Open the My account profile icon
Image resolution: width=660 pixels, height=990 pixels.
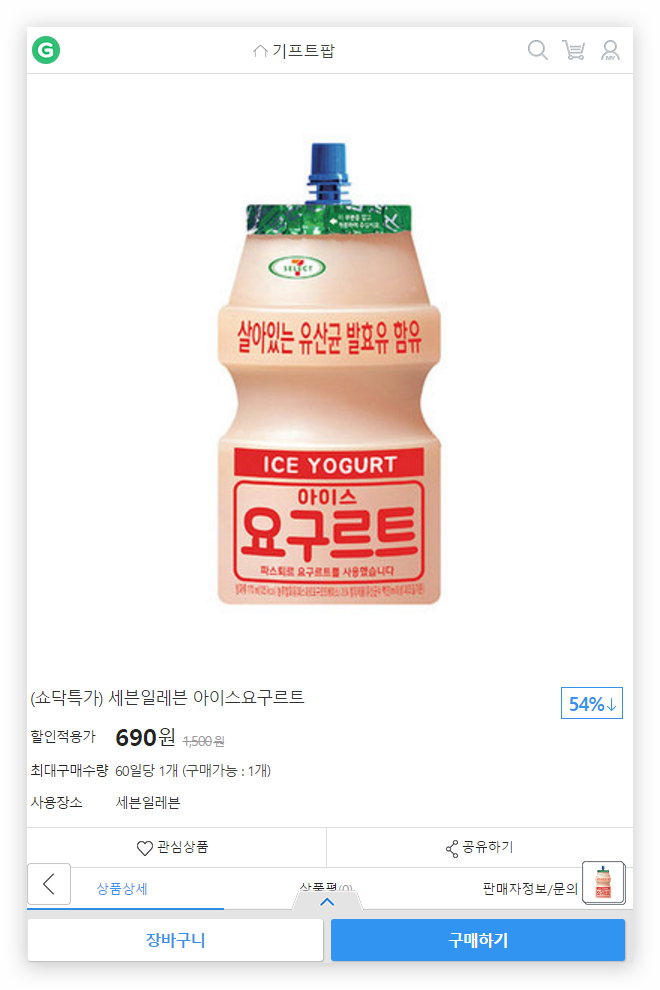610,50
